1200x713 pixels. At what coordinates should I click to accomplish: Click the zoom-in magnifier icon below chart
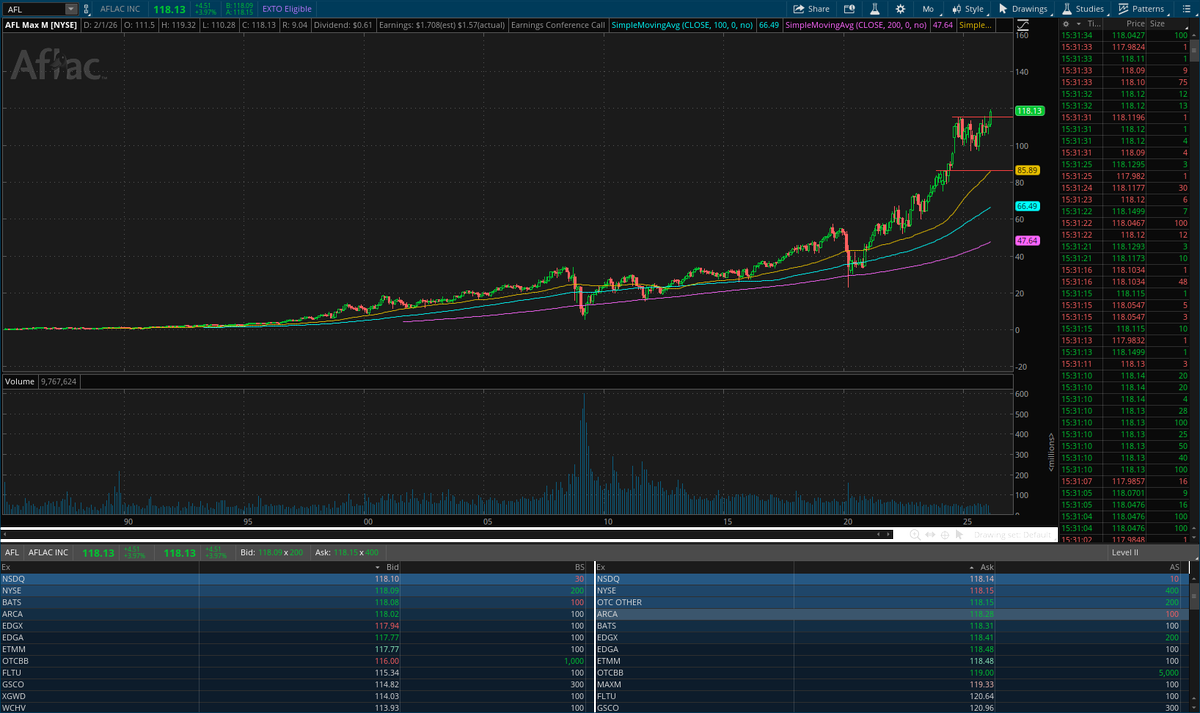click(914, 535)
